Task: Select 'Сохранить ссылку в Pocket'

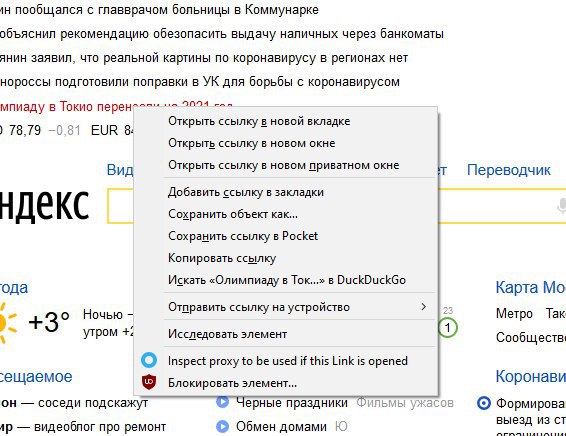Action: (285, 236)
